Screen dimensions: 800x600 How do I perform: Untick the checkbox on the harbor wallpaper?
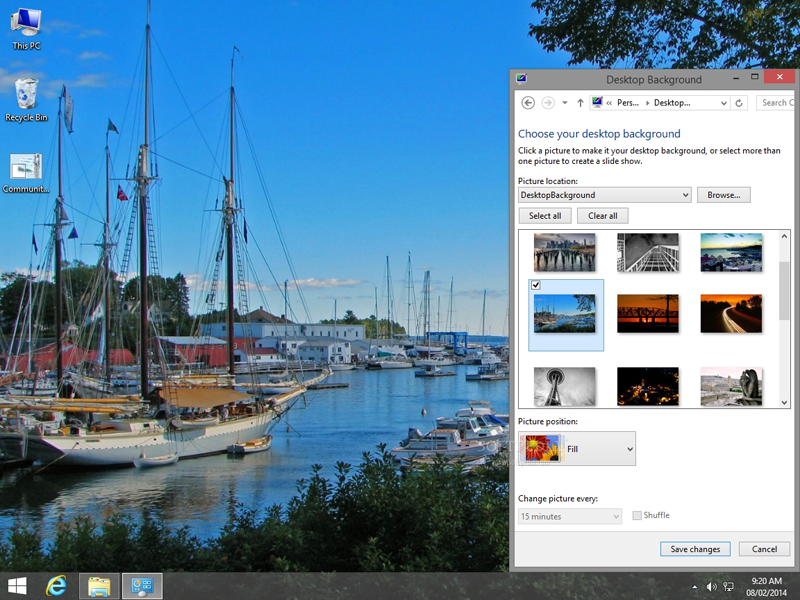[x=537, y=286]
